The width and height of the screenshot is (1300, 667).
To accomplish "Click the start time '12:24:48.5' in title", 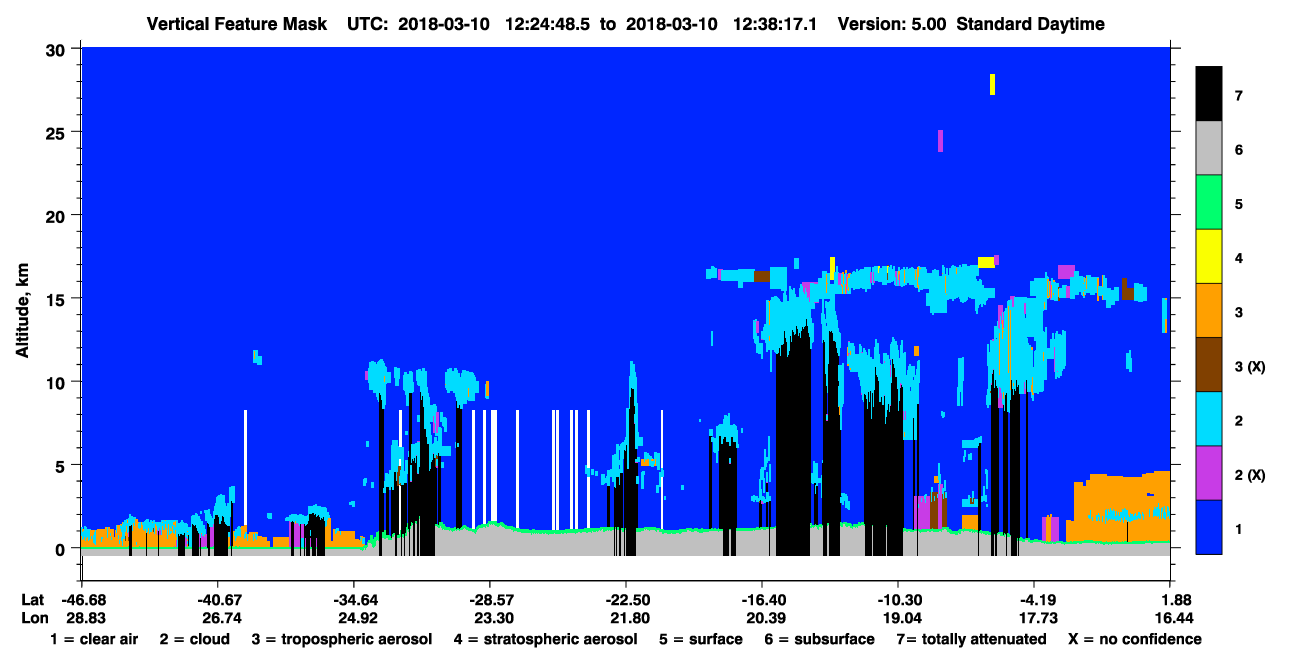I will 546,24.
